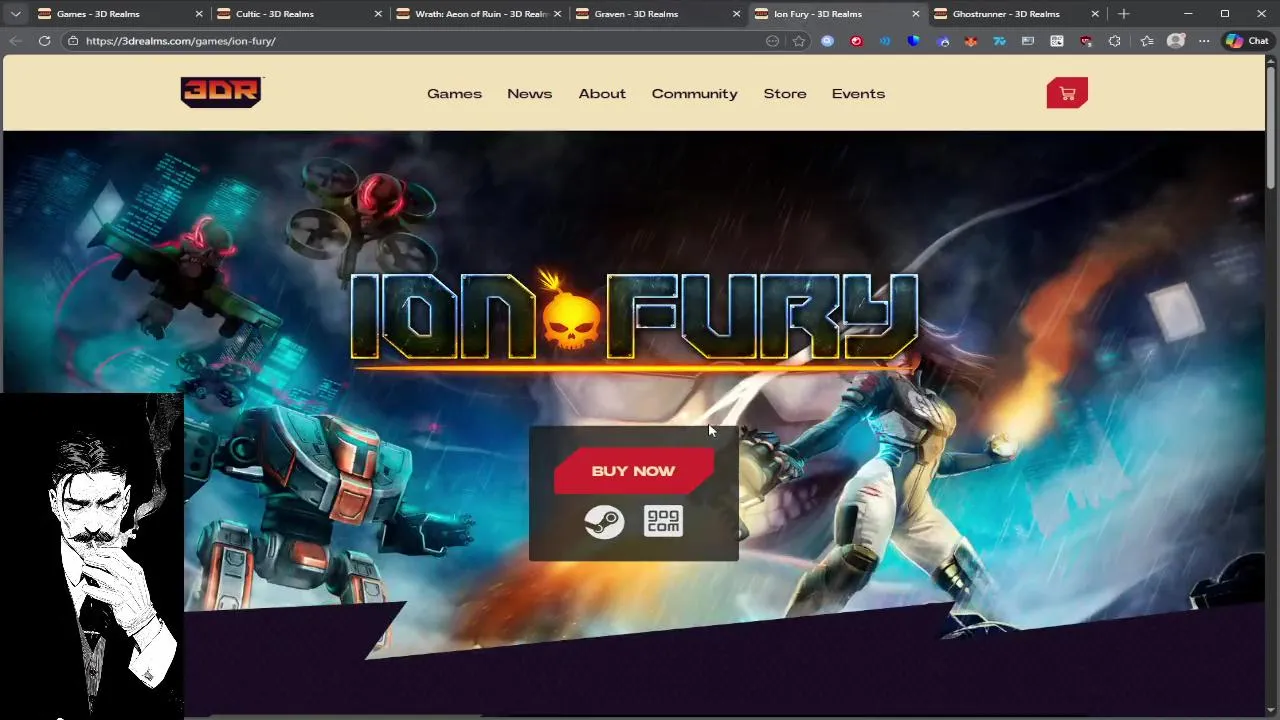Open the Steam store icon
Viewport: 1280px width, 720px height.
(604, 522)
